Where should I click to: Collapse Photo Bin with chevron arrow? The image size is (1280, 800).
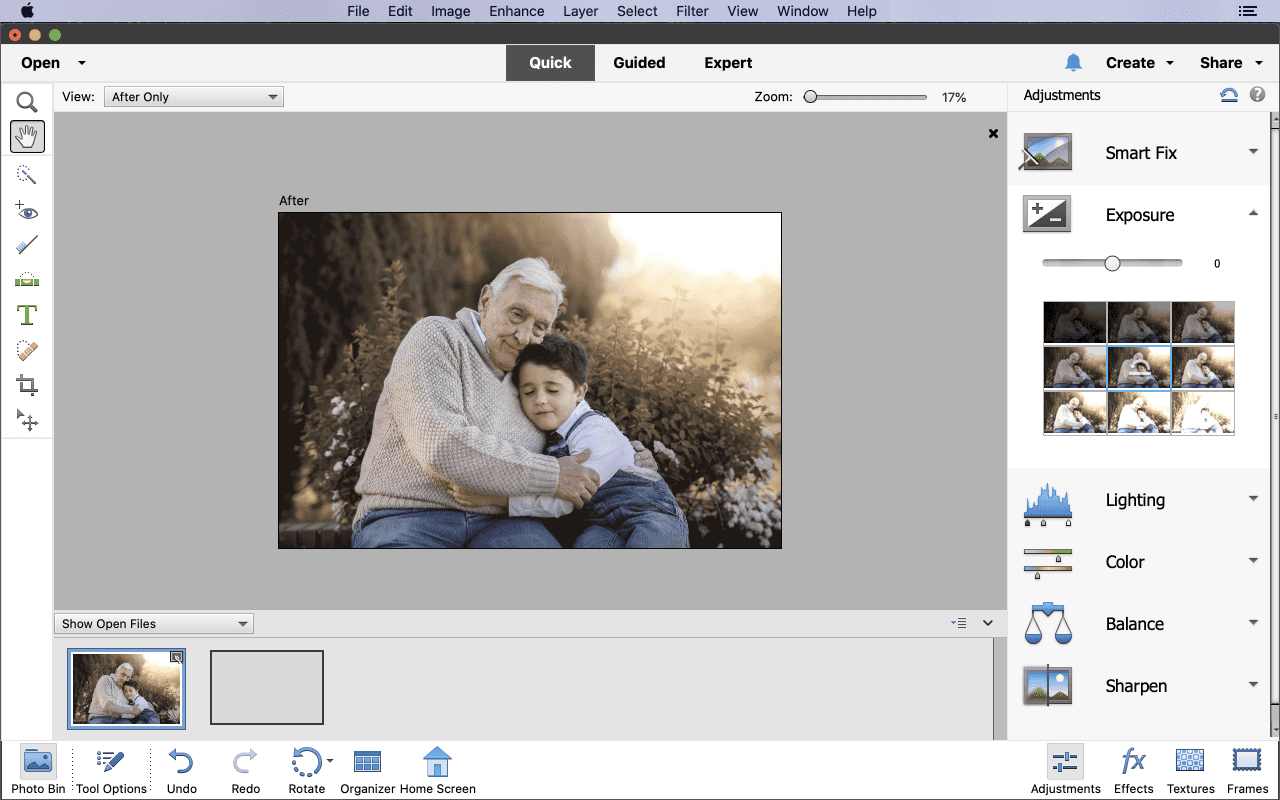coord(988,623)
